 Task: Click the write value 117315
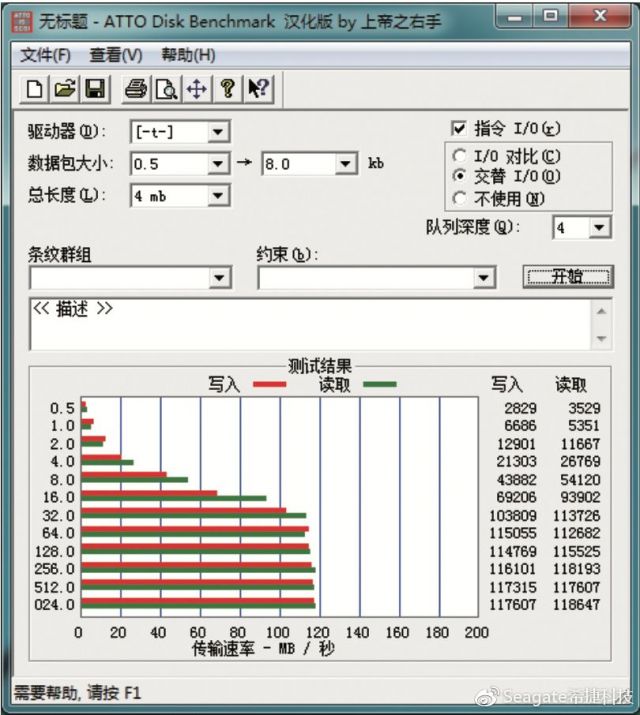click(513, 587)
